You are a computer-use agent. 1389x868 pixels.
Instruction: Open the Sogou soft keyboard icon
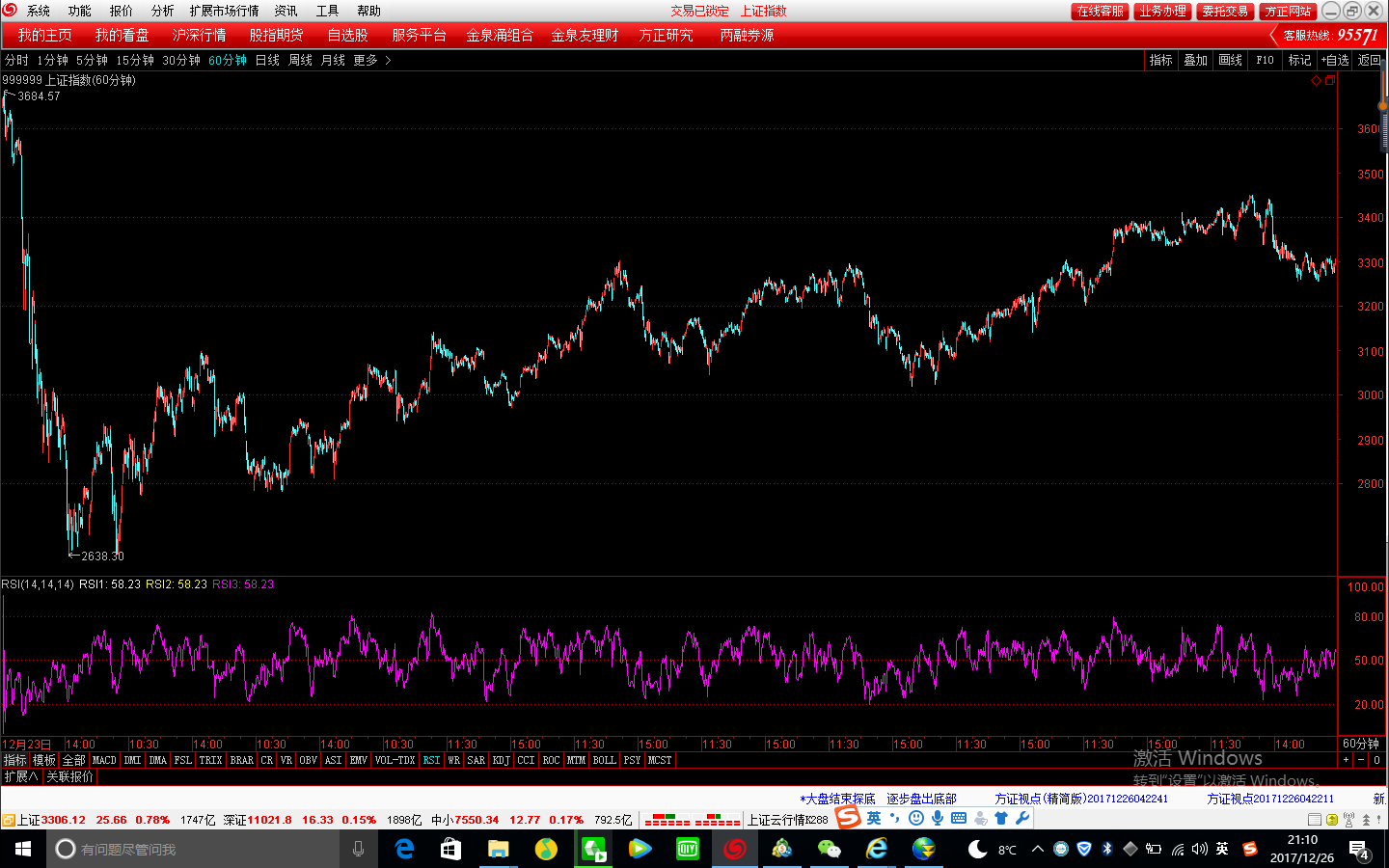(959, 818)
